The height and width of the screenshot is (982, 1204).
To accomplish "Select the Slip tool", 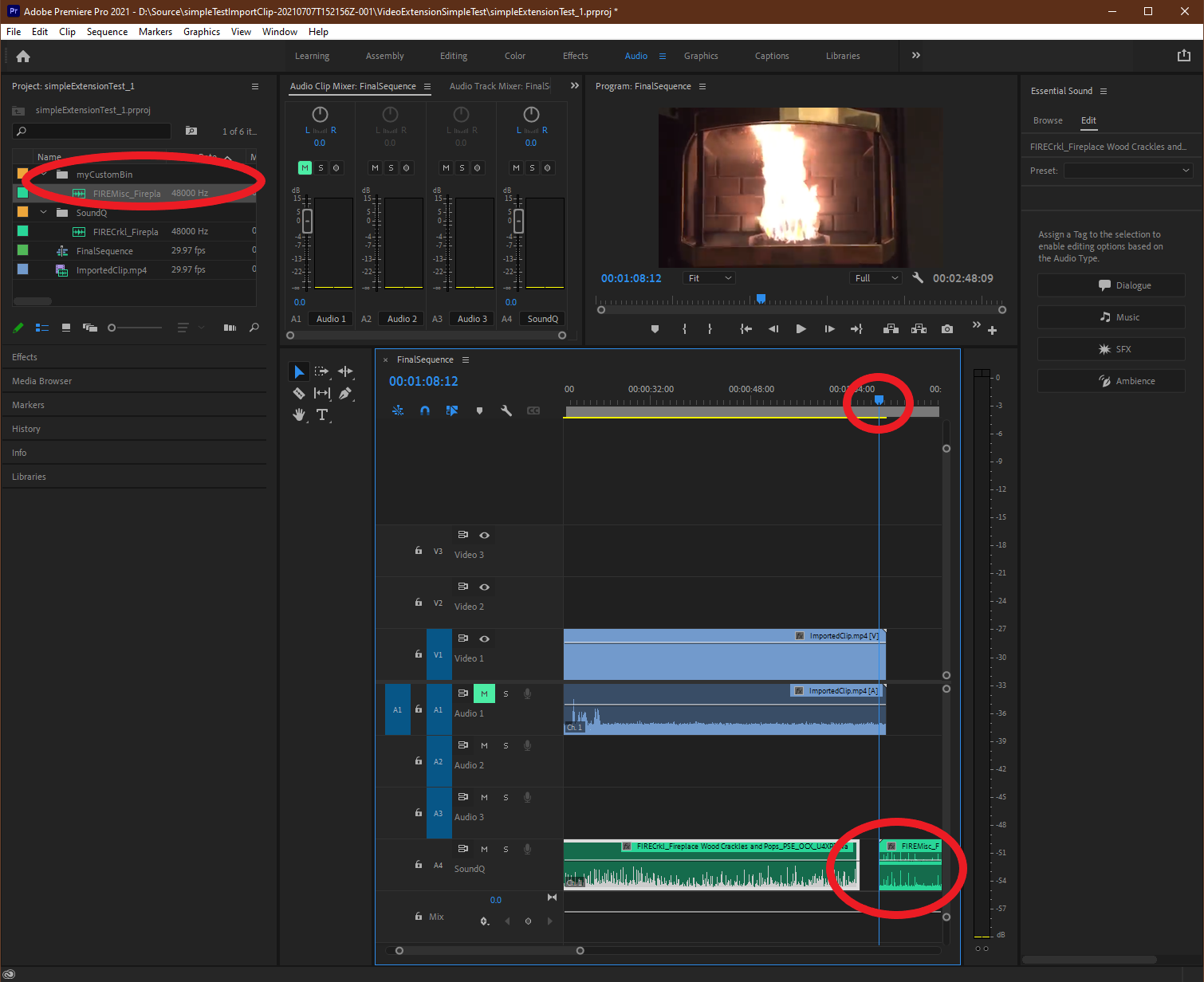I will click(322, 393).
